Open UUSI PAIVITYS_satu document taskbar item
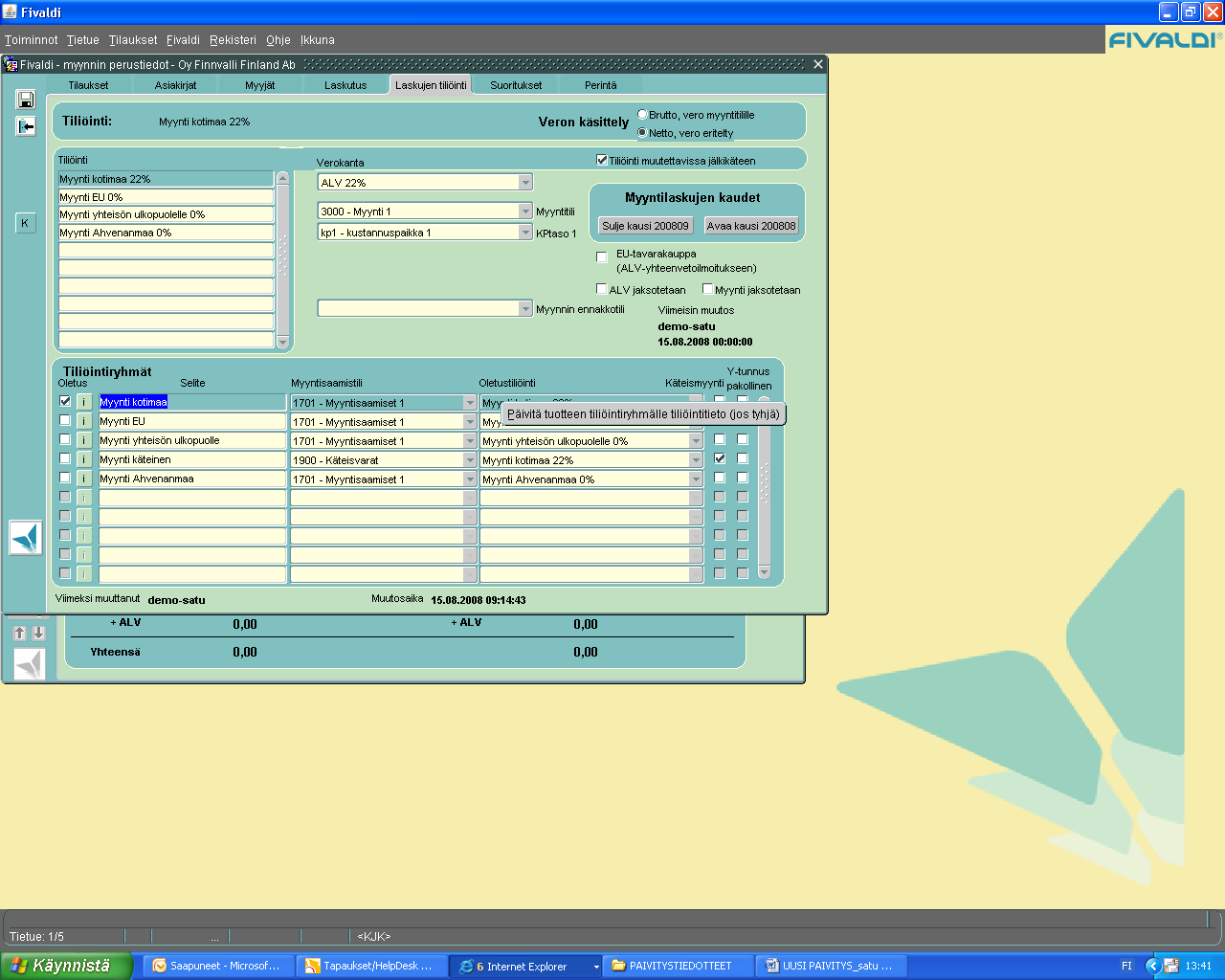 [x=831, y=966]
